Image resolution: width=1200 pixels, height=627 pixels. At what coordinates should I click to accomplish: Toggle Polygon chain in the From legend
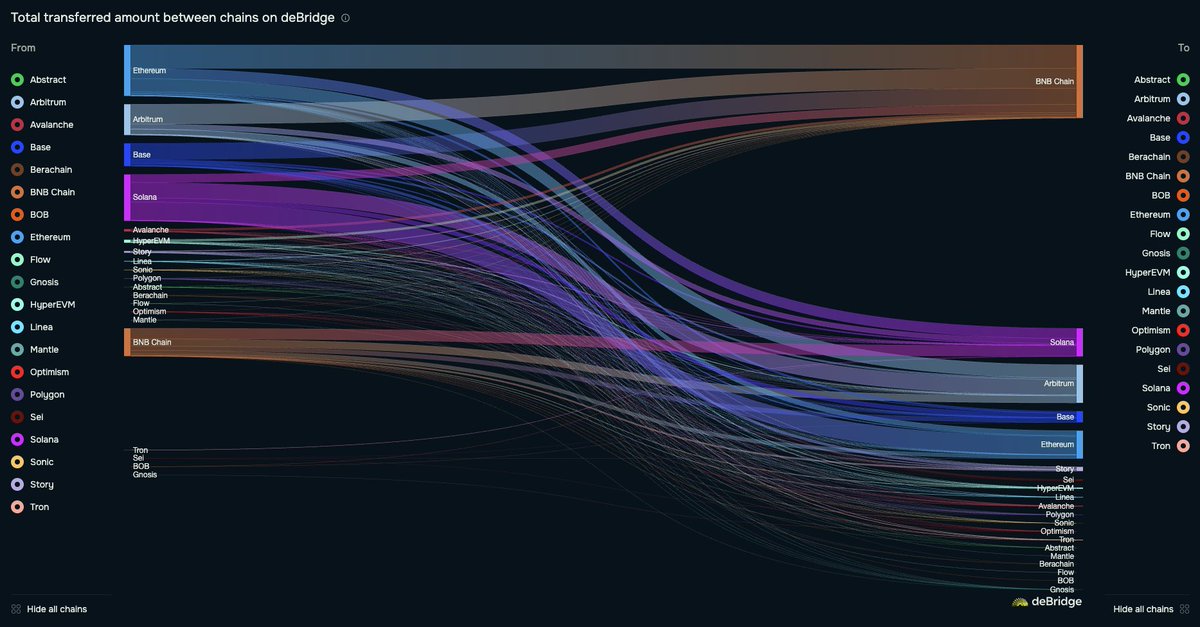pos(38,395)
